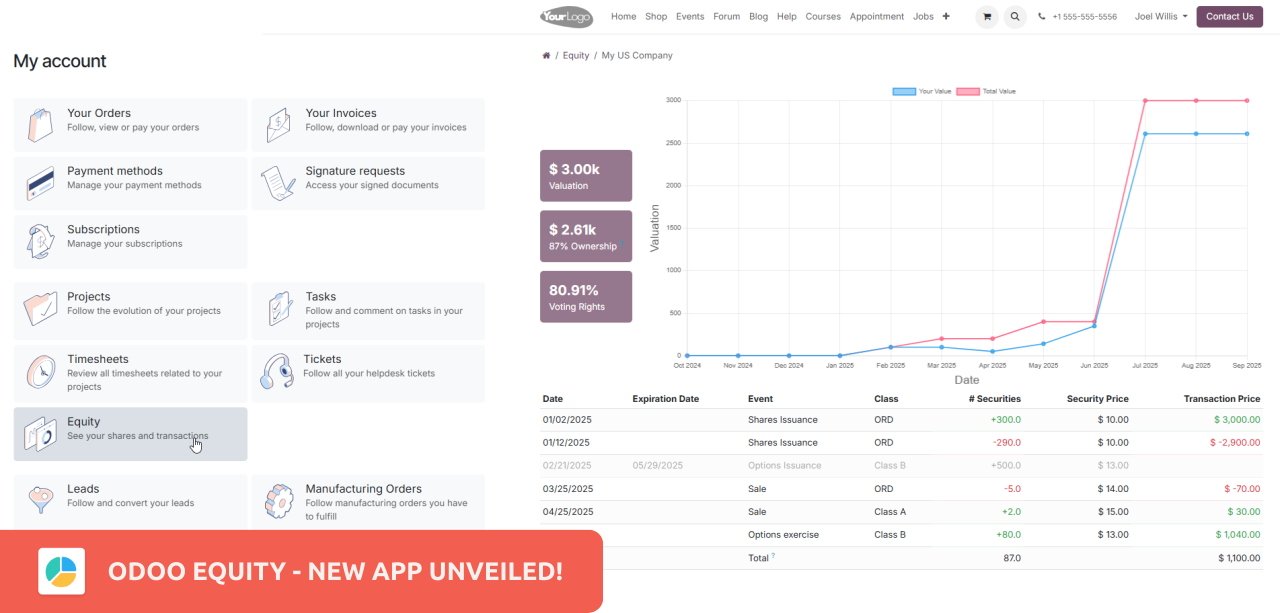
Task: Call the +1 555-555-5556 phone link
Action: click(1085, 17)
